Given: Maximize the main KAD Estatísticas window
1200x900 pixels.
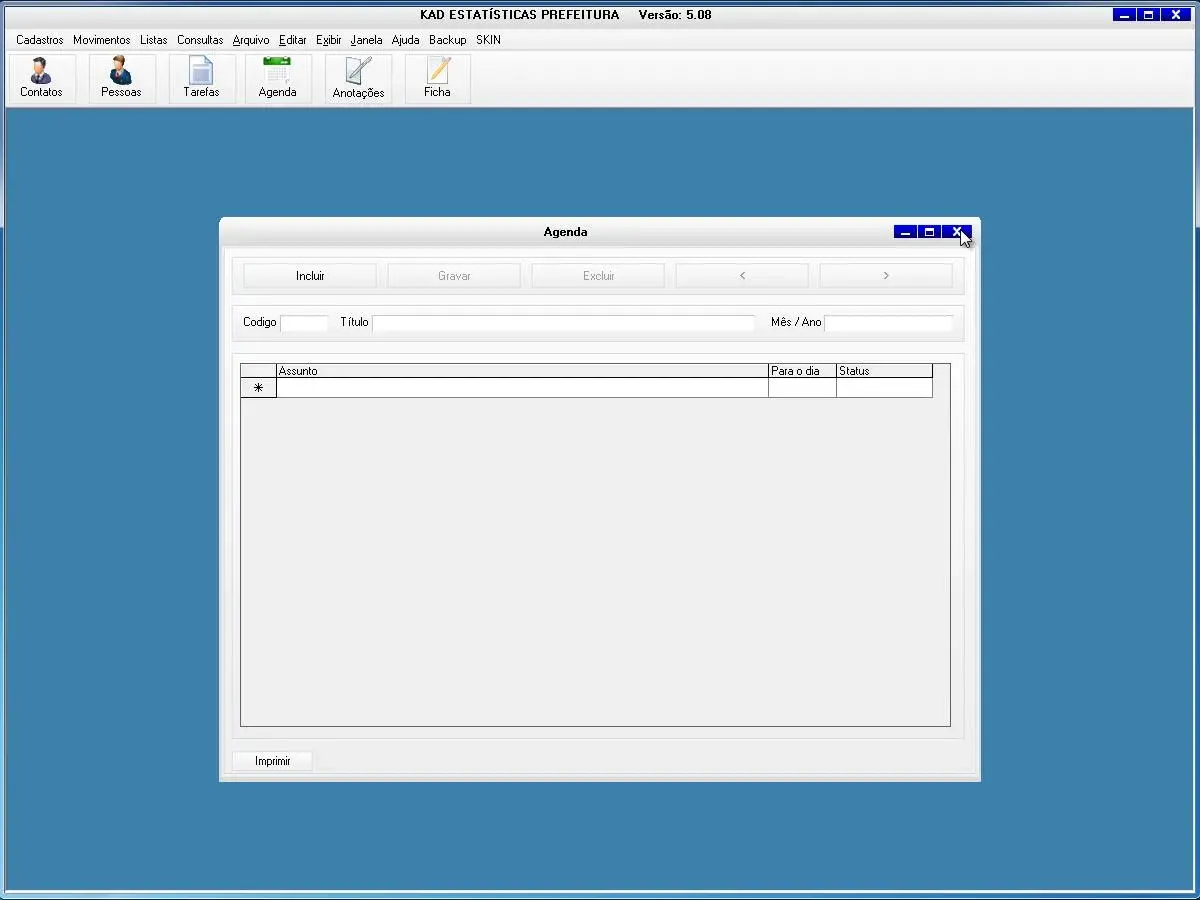Looking at the screenshot, I should [x=1149, y=15].
